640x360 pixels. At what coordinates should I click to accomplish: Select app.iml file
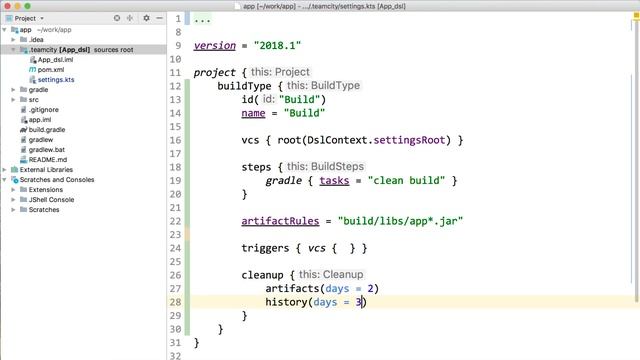point(40,120)
